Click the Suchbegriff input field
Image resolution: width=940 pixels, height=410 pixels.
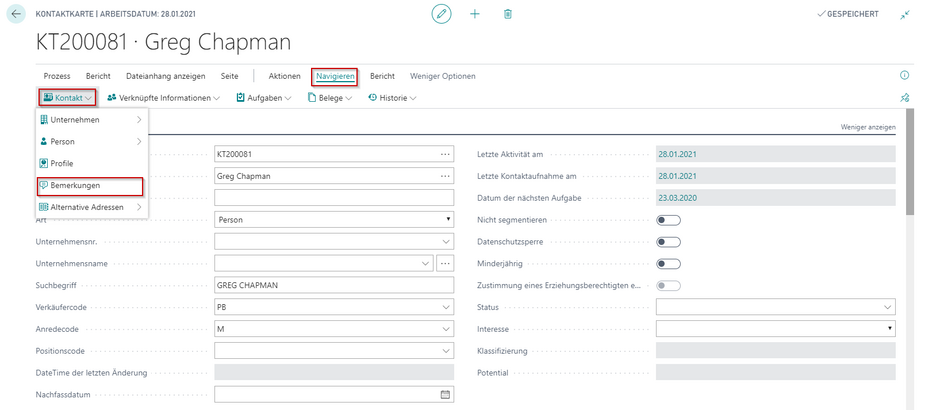click(x=333, y=285)
